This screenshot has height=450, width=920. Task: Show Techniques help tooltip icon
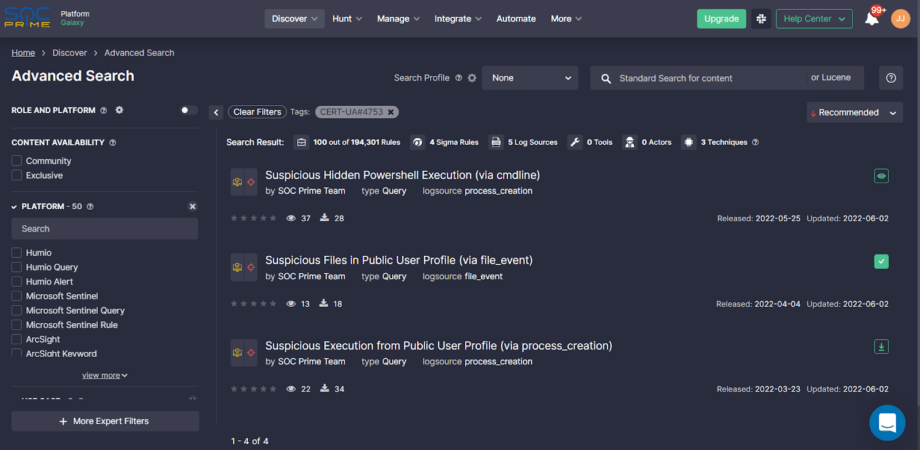pos(756,143)
